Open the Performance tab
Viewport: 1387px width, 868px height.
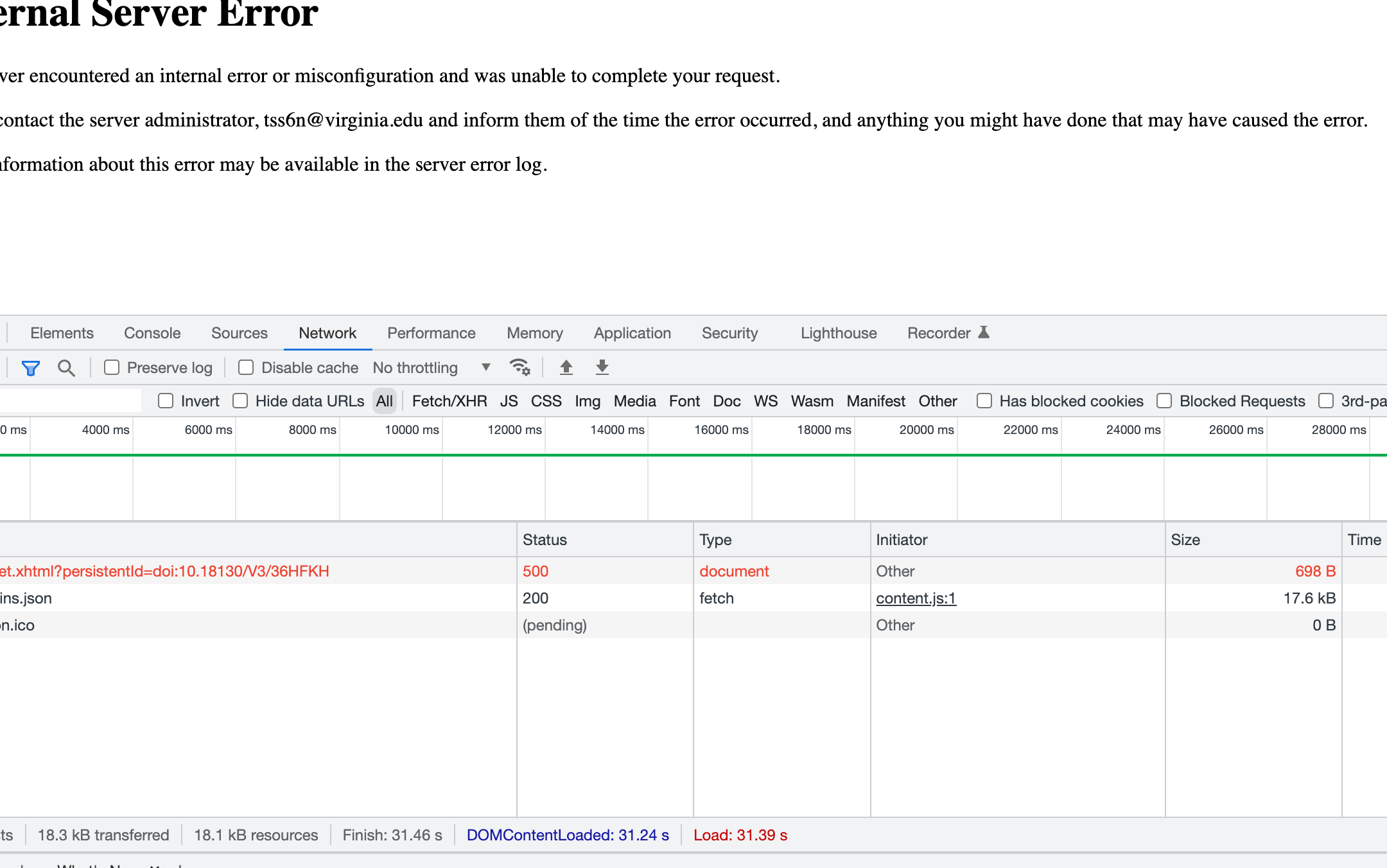(431, 333)
